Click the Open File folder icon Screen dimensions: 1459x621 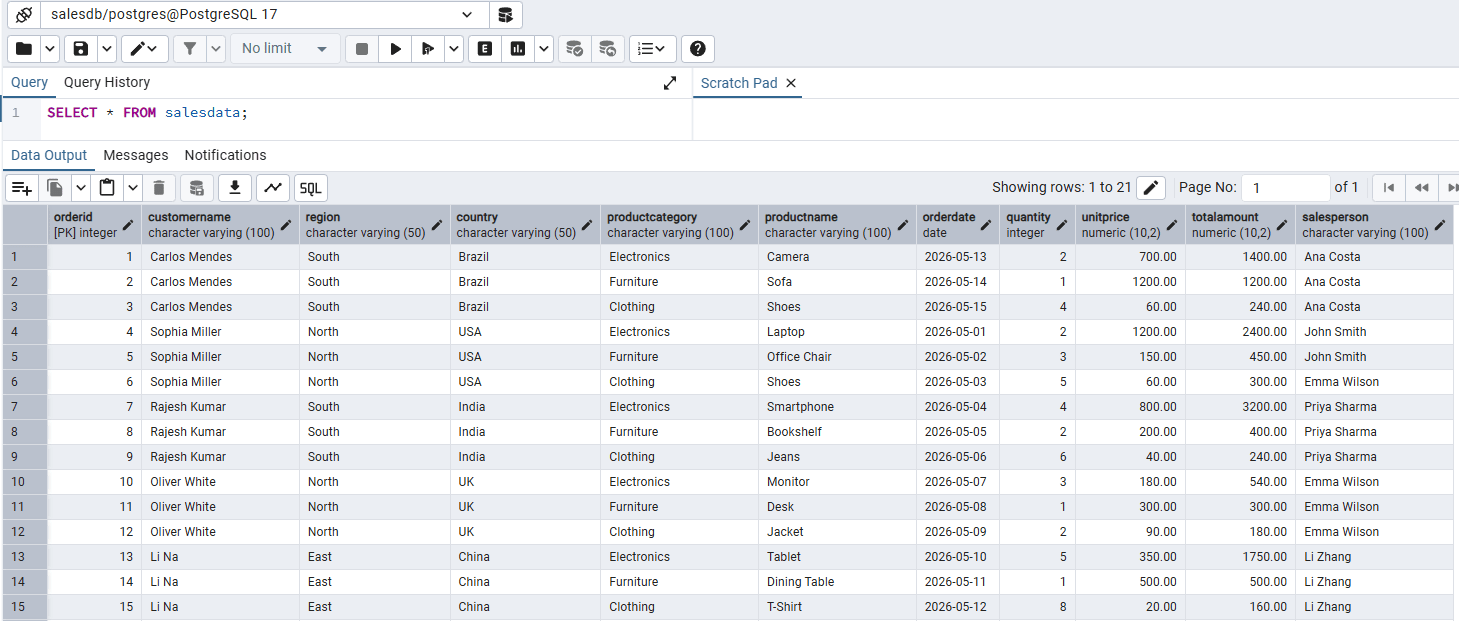click(24, 48)
